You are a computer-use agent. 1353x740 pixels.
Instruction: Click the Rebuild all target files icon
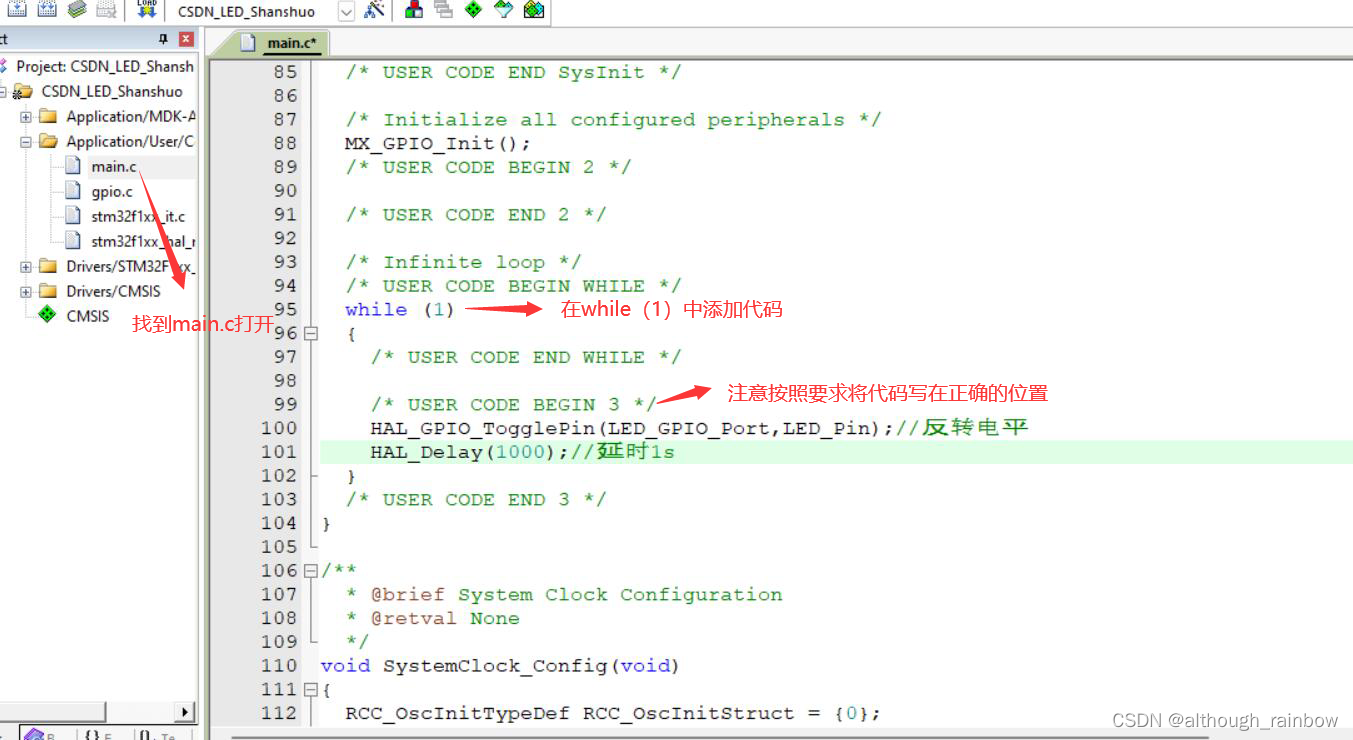47,10
